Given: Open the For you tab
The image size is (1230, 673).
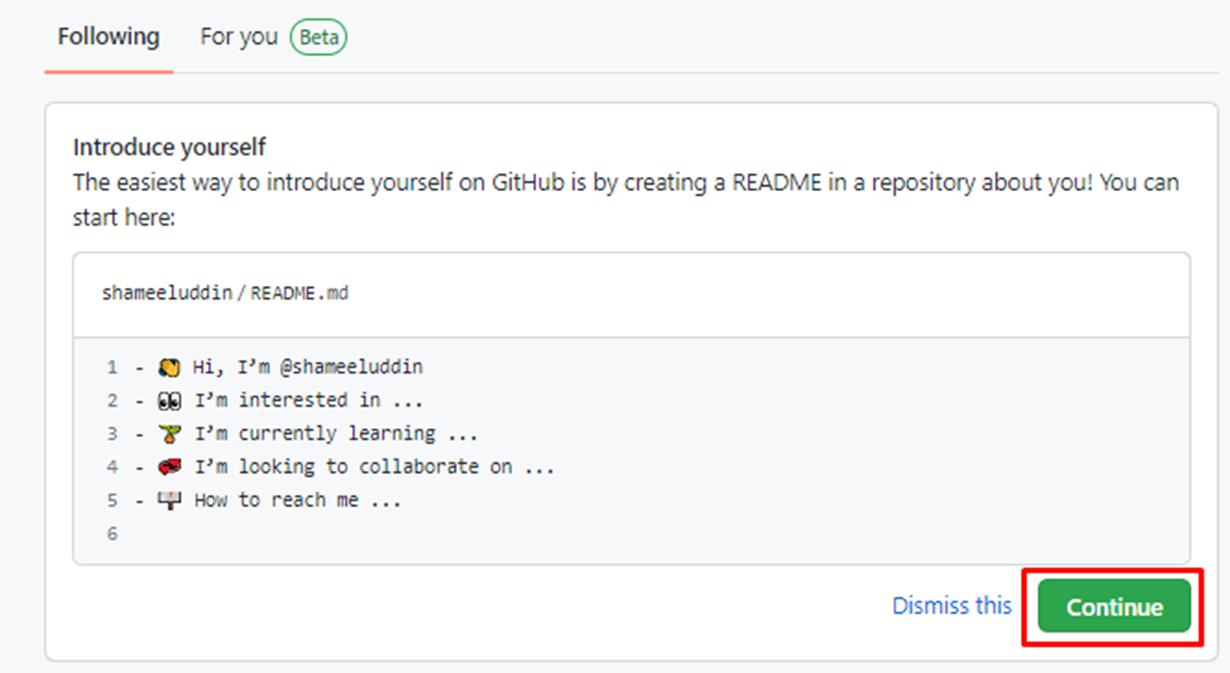Looking at the screenshot, I should (238, 37).
